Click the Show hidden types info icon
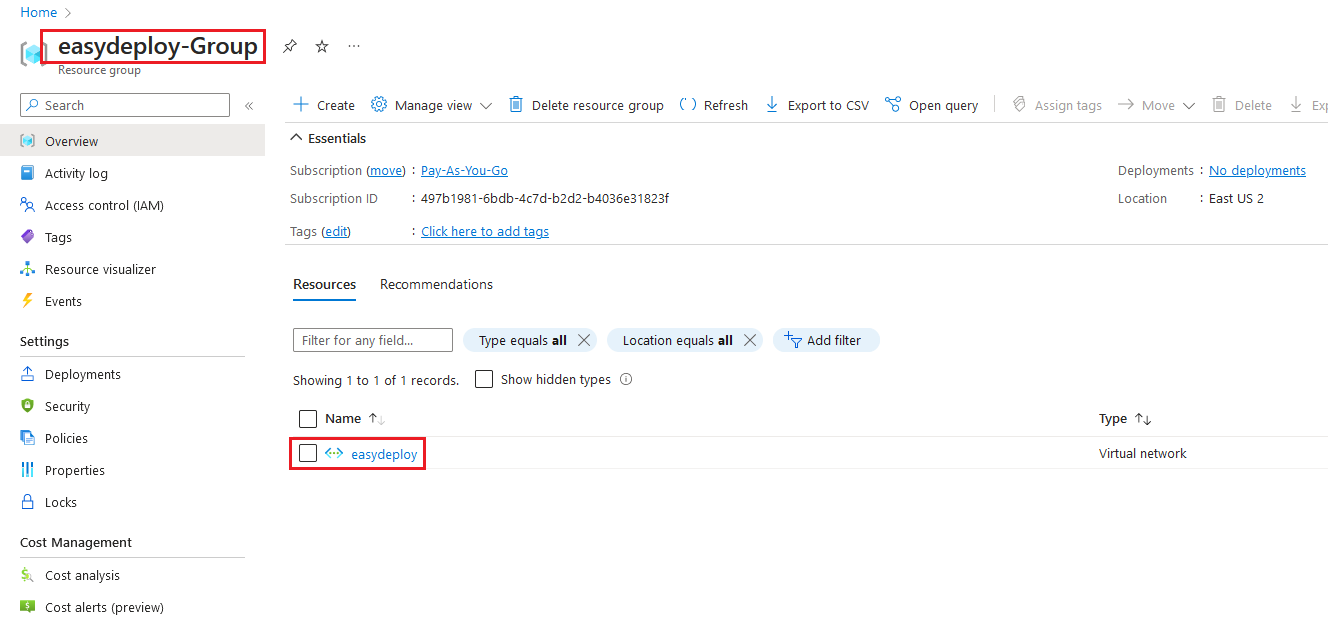The image size is (1328, 630). click(x=626, y=379)
